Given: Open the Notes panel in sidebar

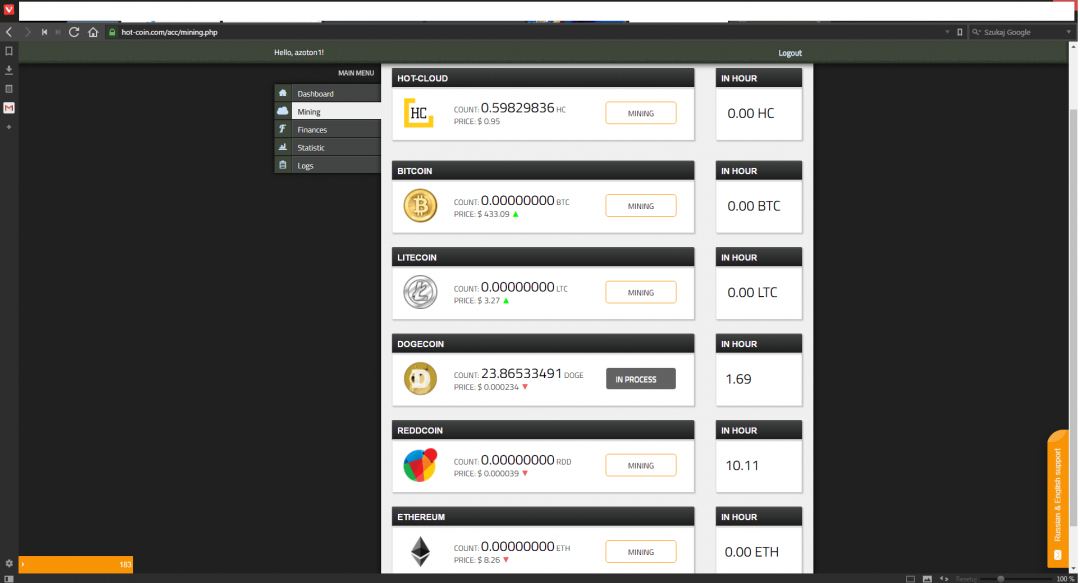Looking at the screenshot, I should coord(9,89).
